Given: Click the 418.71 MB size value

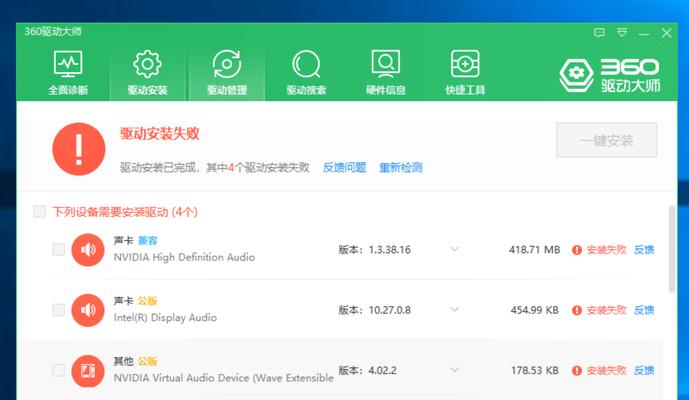Looking at the screenshot, I should click(x=534, y=250).
